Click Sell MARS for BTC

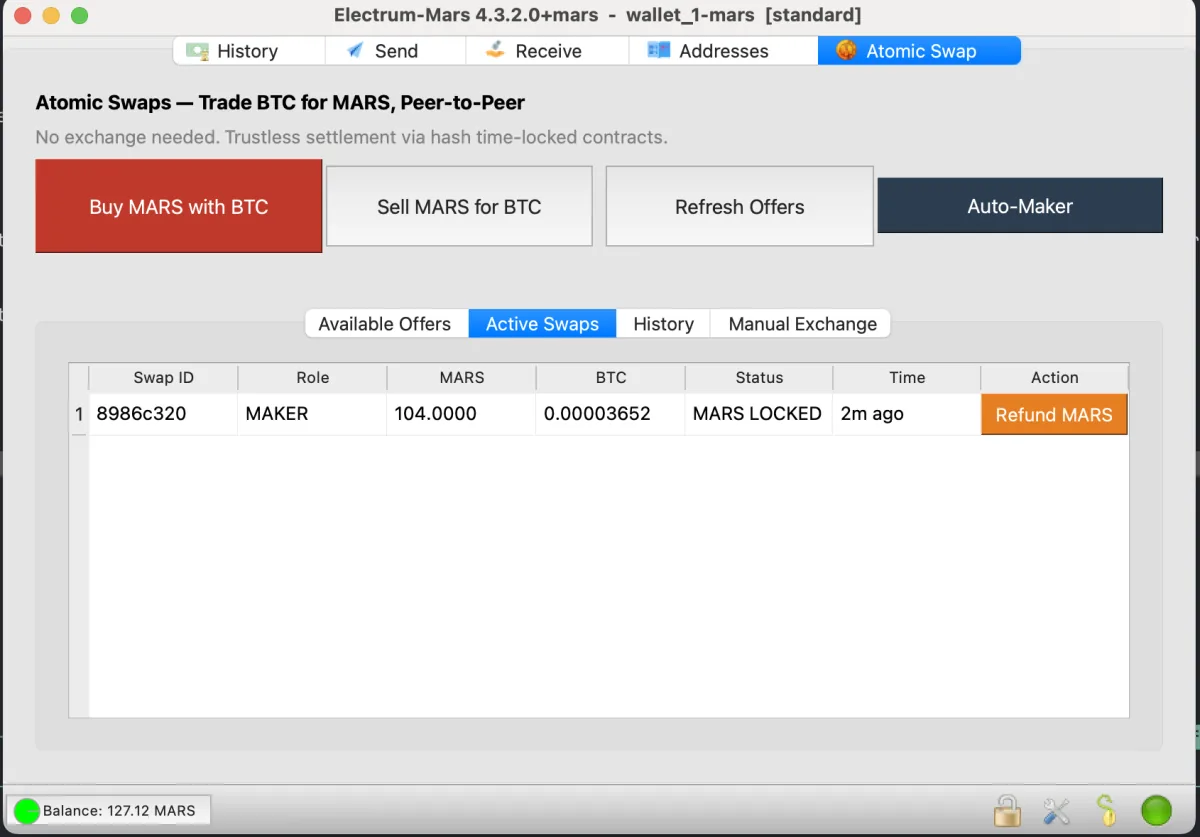(458, 206)
